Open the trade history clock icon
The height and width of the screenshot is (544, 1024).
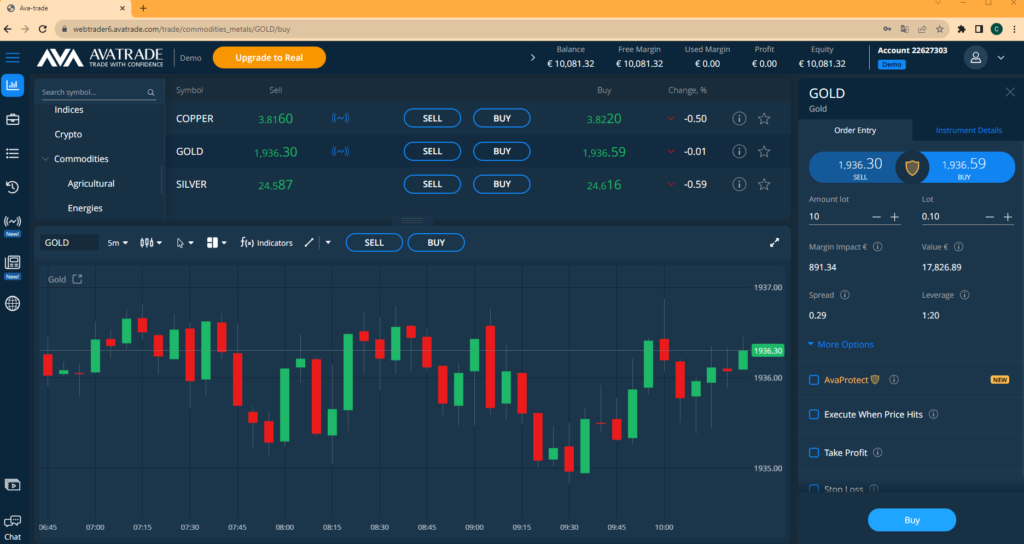12,187
